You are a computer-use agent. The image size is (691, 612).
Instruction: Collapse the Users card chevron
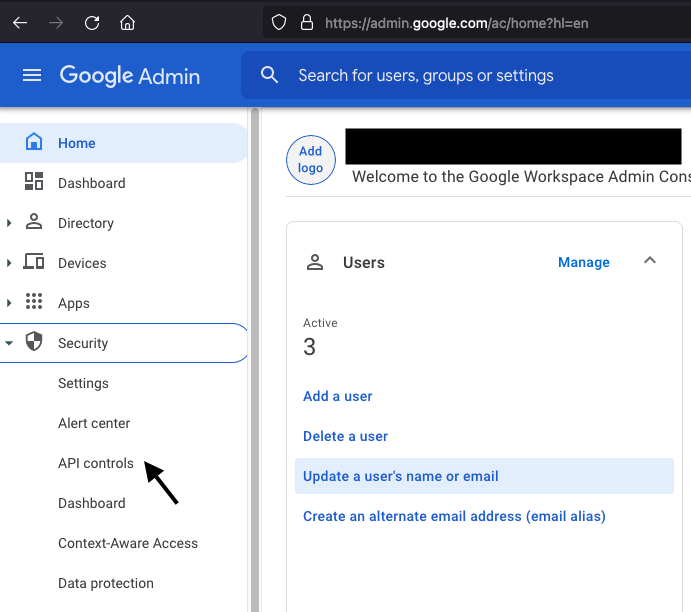click(x=650, y=260)
